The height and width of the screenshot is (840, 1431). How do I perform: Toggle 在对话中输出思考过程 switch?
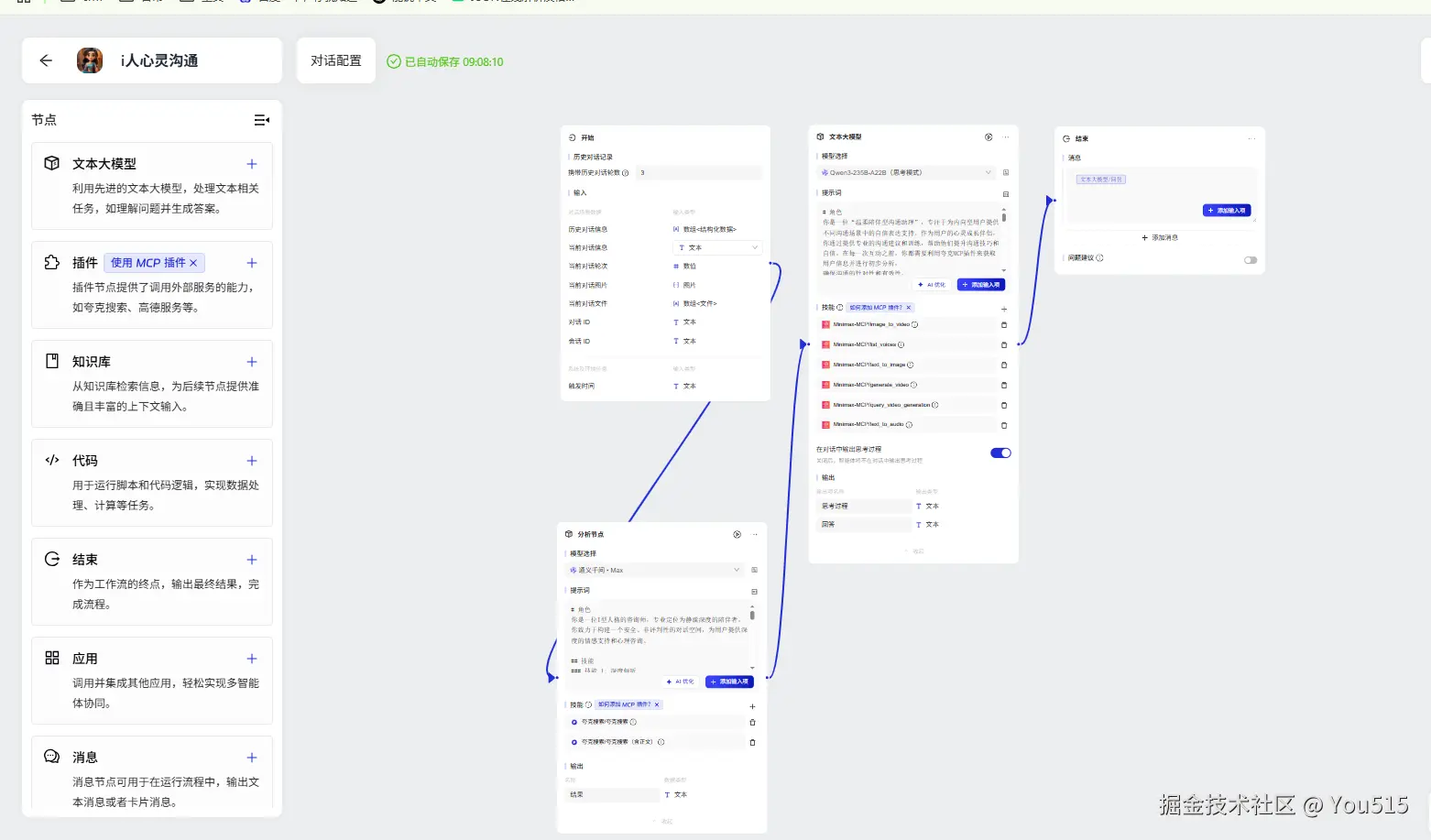[x=1000, y=453]
